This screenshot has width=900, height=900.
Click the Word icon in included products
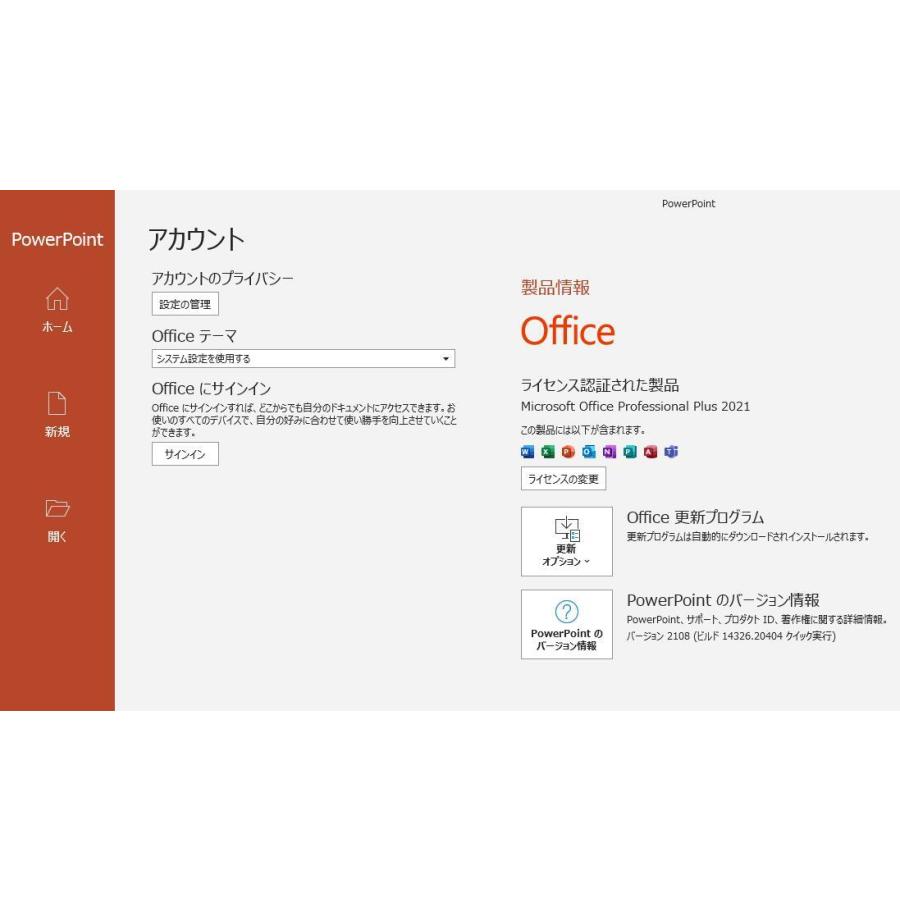(x=527, y=452)
